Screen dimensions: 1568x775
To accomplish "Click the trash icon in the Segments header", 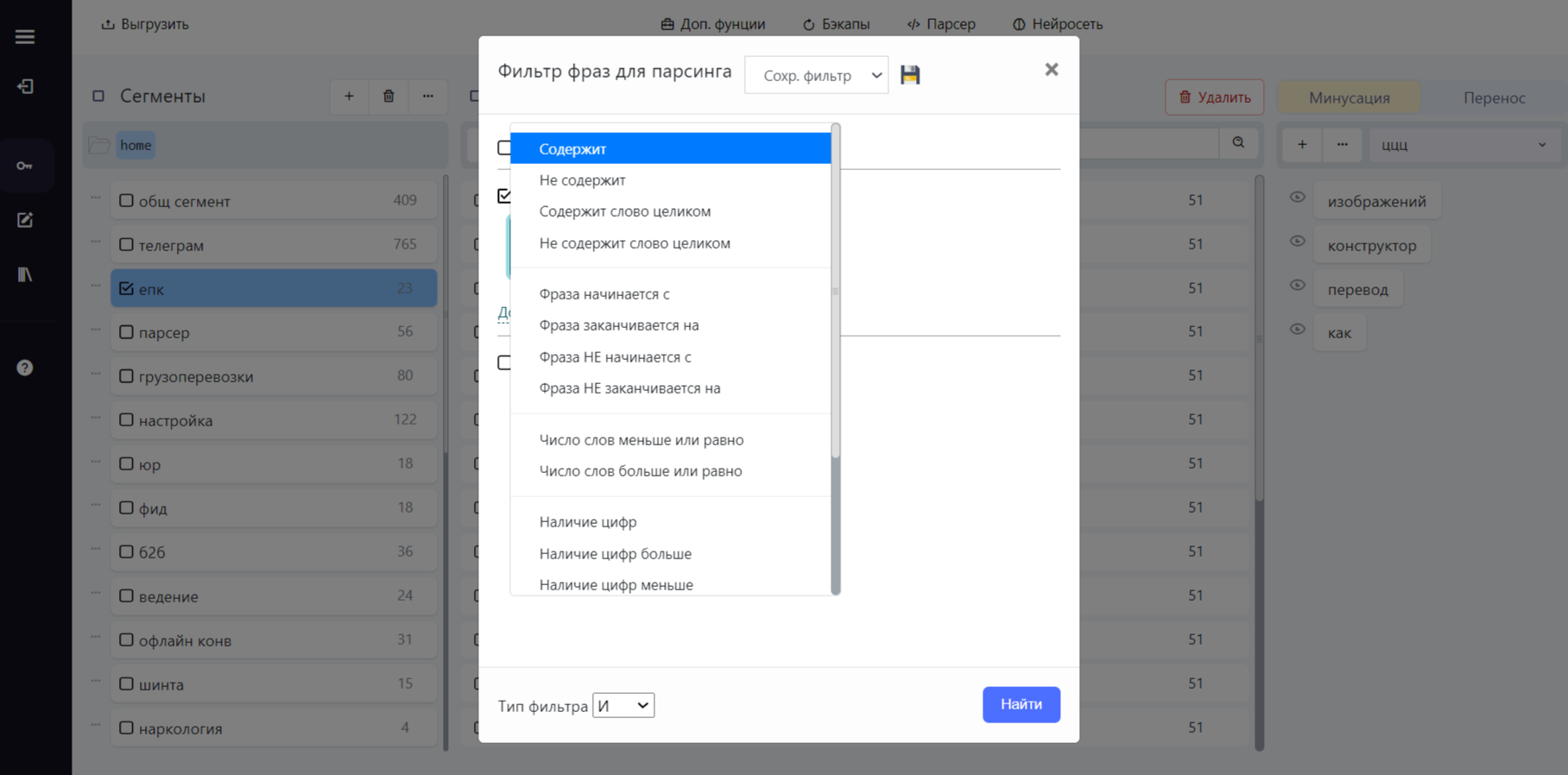I will 389,97.
